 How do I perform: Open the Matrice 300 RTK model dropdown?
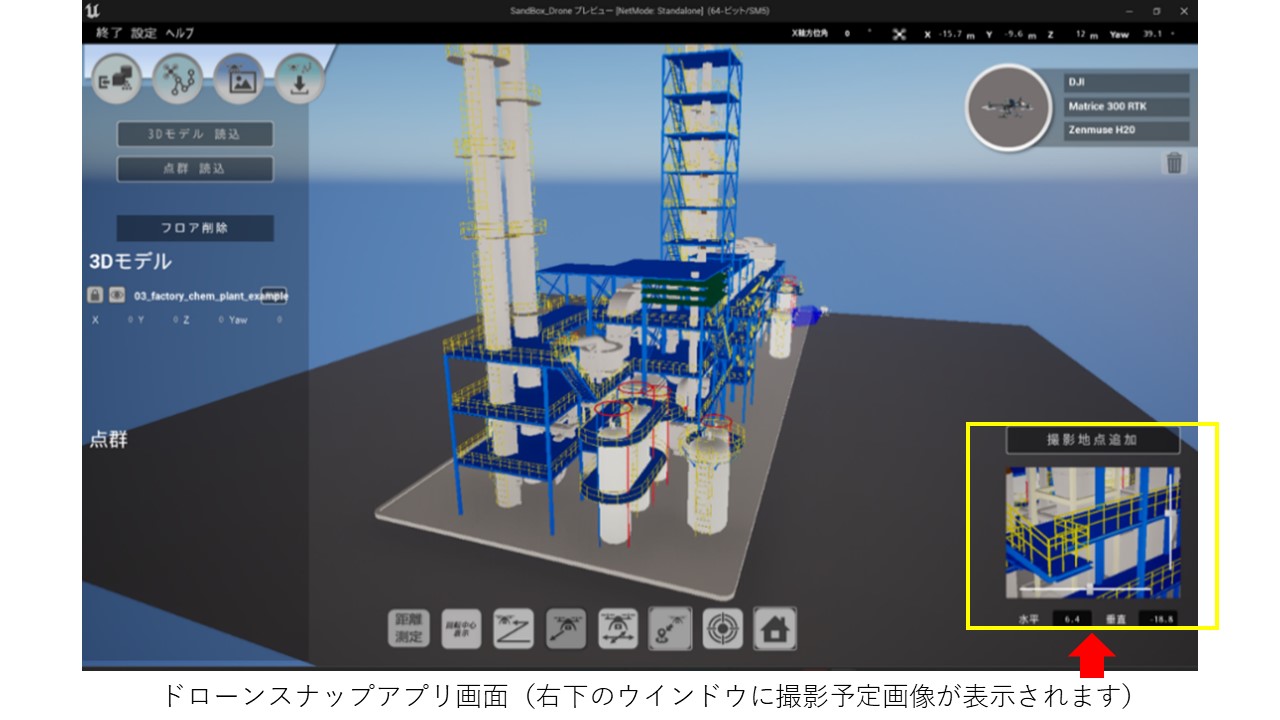[1126, 107]
